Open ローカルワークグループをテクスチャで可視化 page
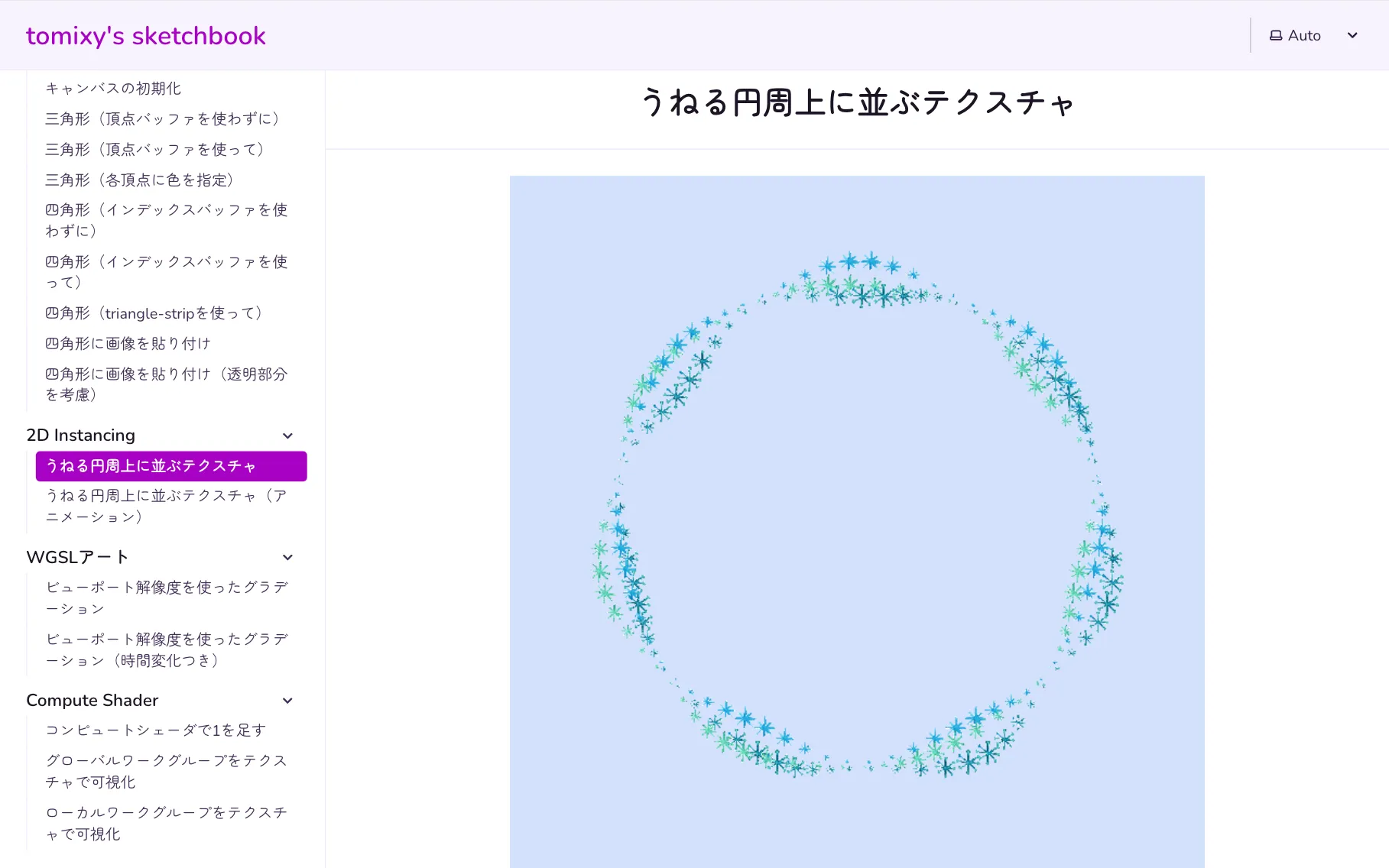The width and height of the screenshot is (1389, 868). (x=166, y=823)
